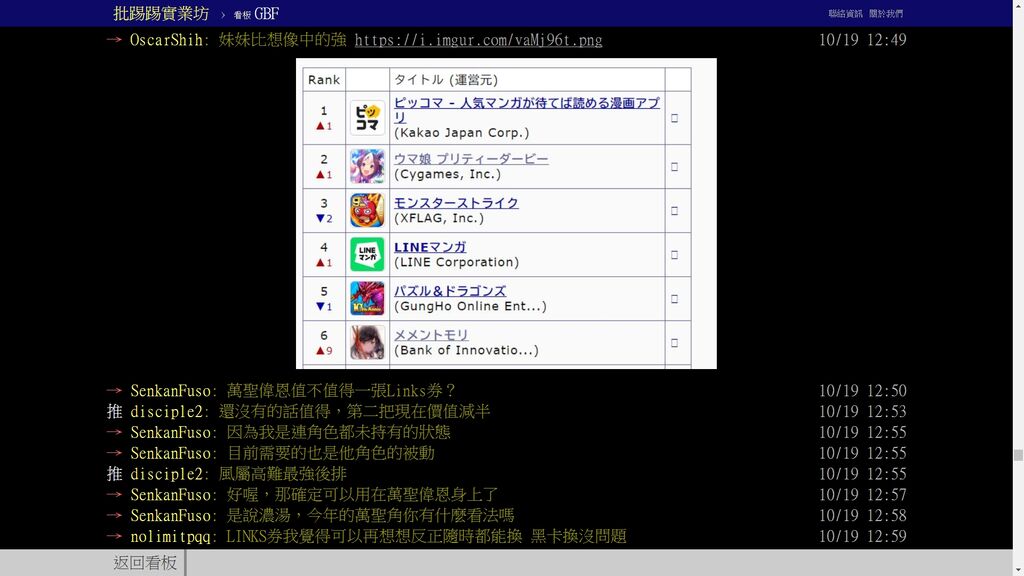The height and width of the screenshot is (576, 1024).
Task: Click the page vertical scrollbar thumb
Action: click(1018, 455)
